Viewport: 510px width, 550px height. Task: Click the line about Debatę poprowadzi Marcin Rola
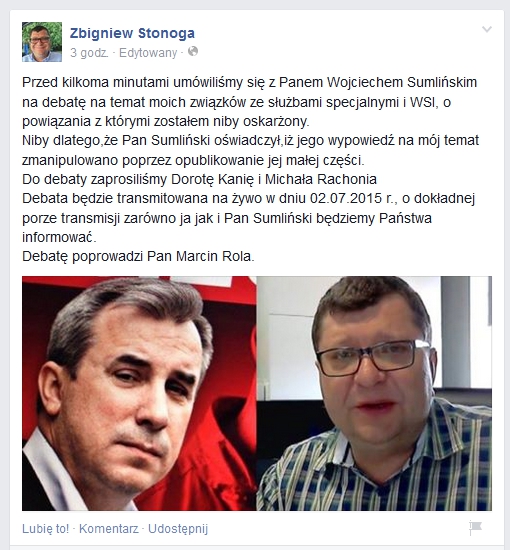tap(138, 256)
